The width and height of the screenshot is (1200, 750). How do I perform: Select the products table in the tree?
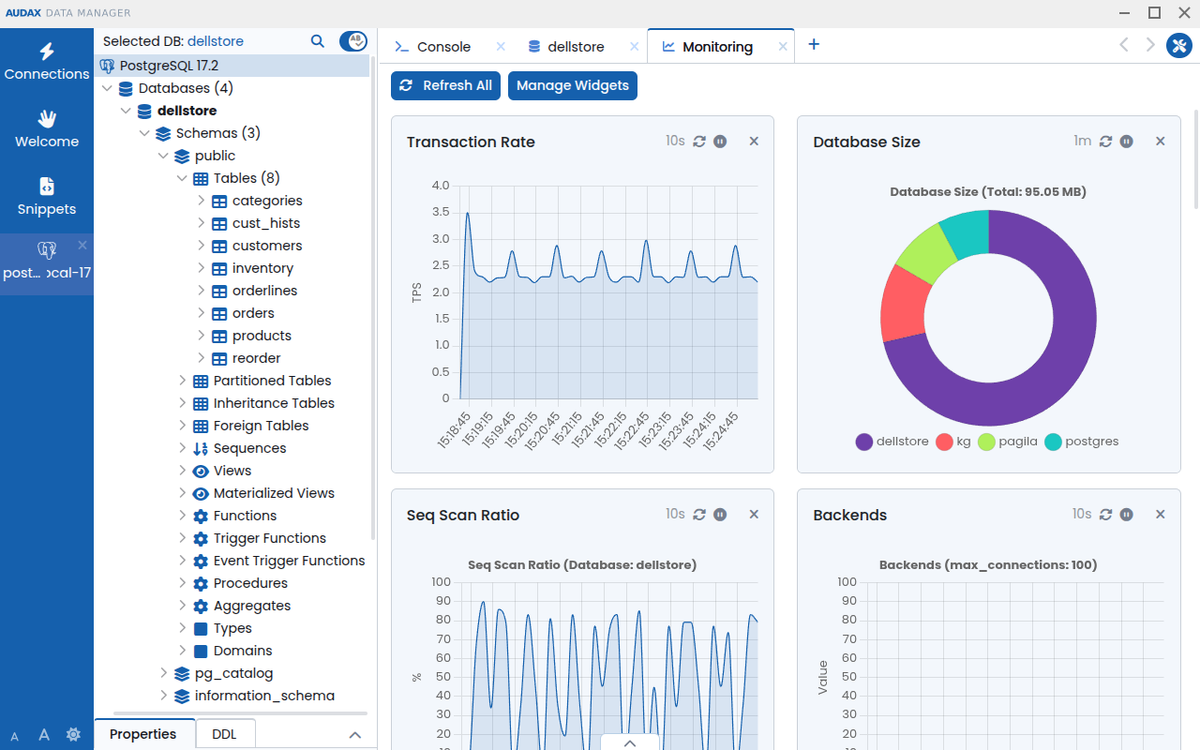[x=262, y=336]
